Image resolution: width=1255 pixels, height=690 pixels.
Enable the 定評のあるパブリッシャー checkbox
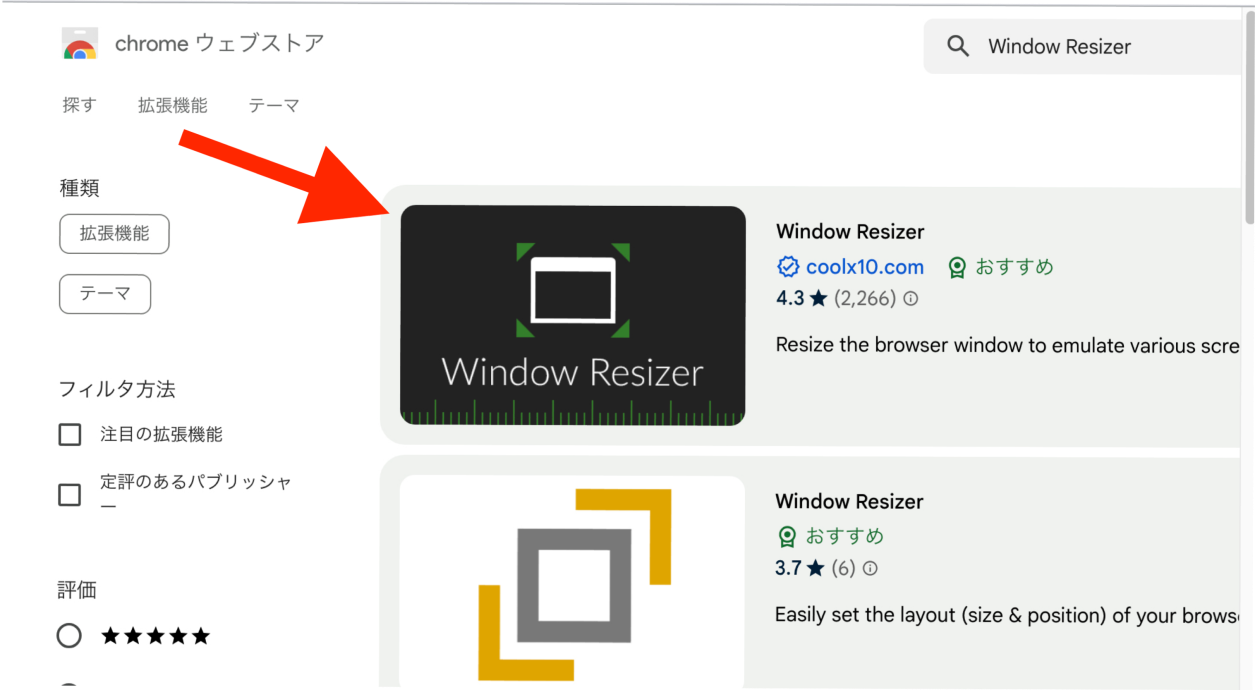(x=70, y=494)
